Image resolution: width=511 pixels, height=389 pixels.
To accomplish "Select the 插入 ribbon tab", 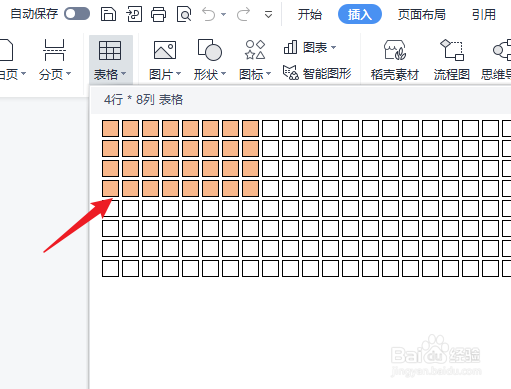I will tap(360, 14).
